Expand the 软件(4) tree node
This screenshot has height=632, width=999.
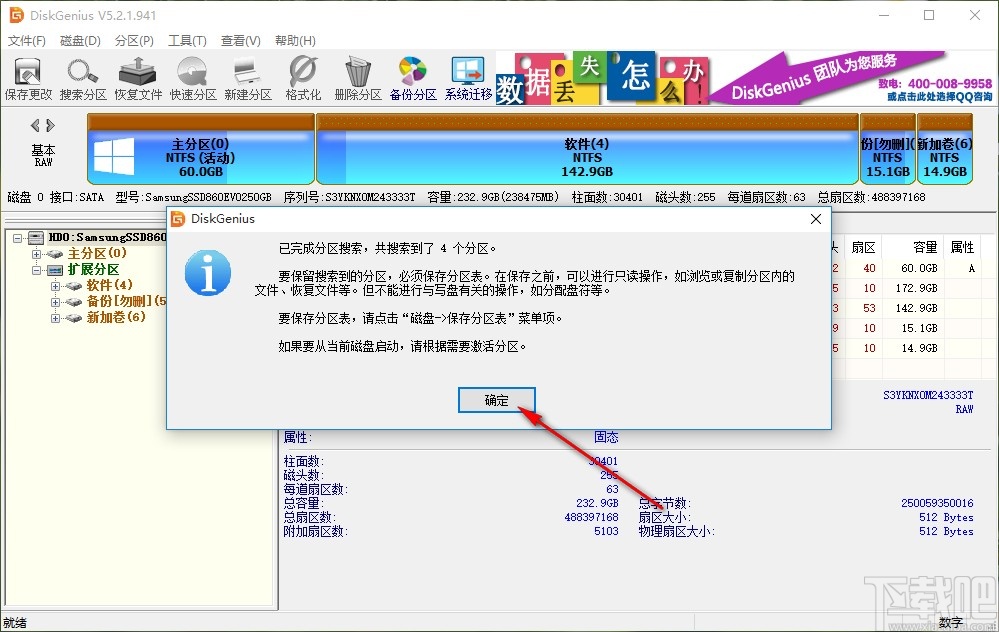click(55, 286)
